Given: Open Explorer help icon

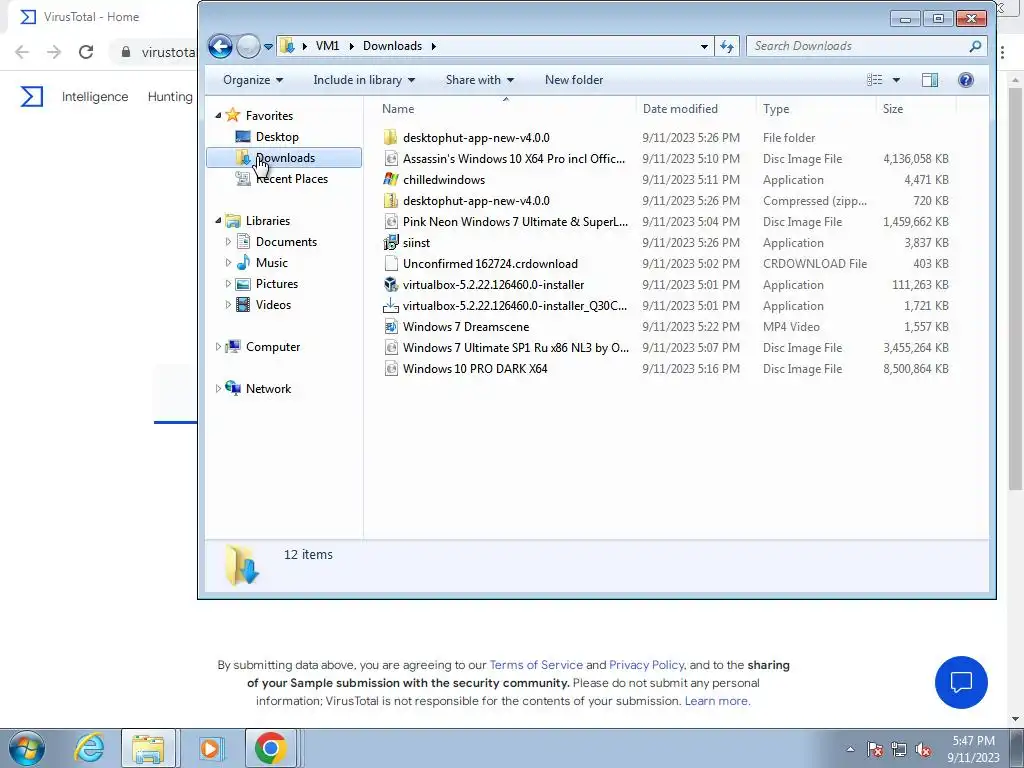Looking at the screenshot, I should coord(965,80).
